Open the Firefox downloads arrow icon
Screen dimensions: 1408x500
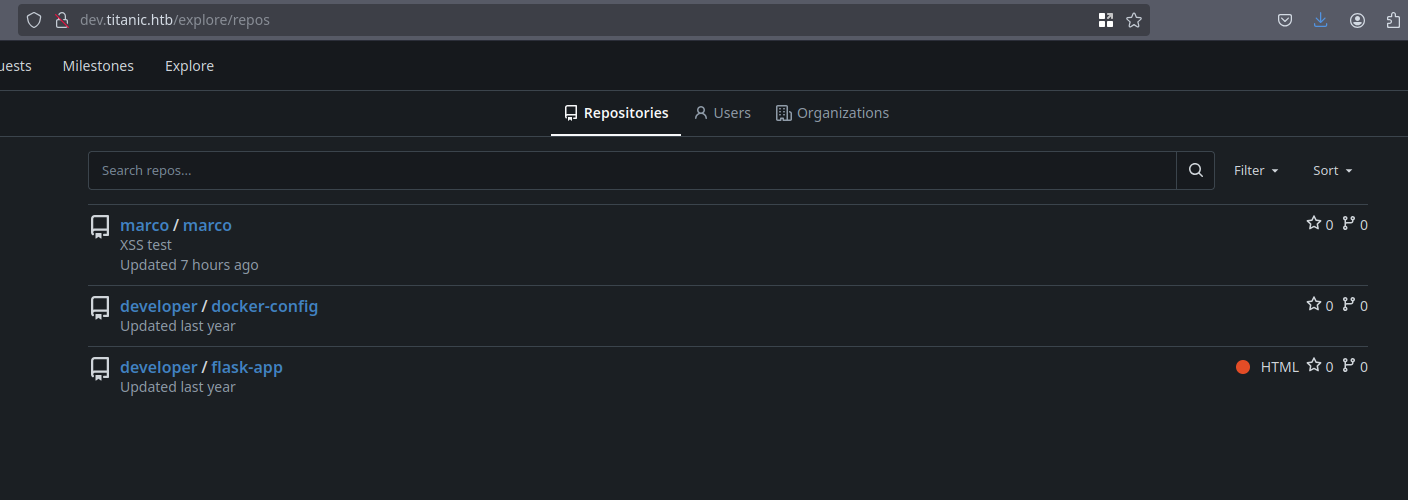pyautogui.click(x=1320, y=20)
